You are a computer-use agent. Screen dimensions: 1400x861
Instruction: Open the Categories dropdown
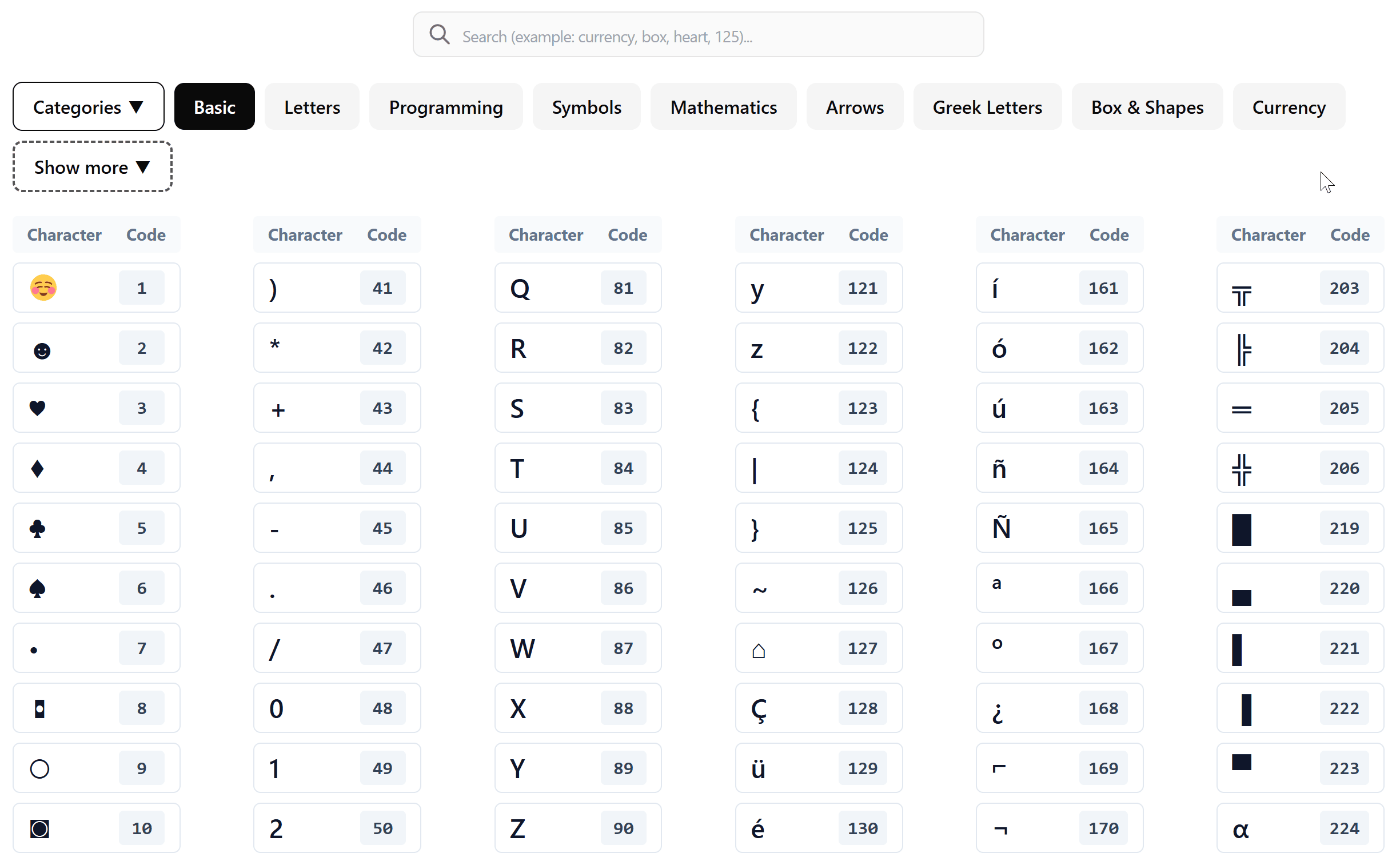(x=89, y=107)
